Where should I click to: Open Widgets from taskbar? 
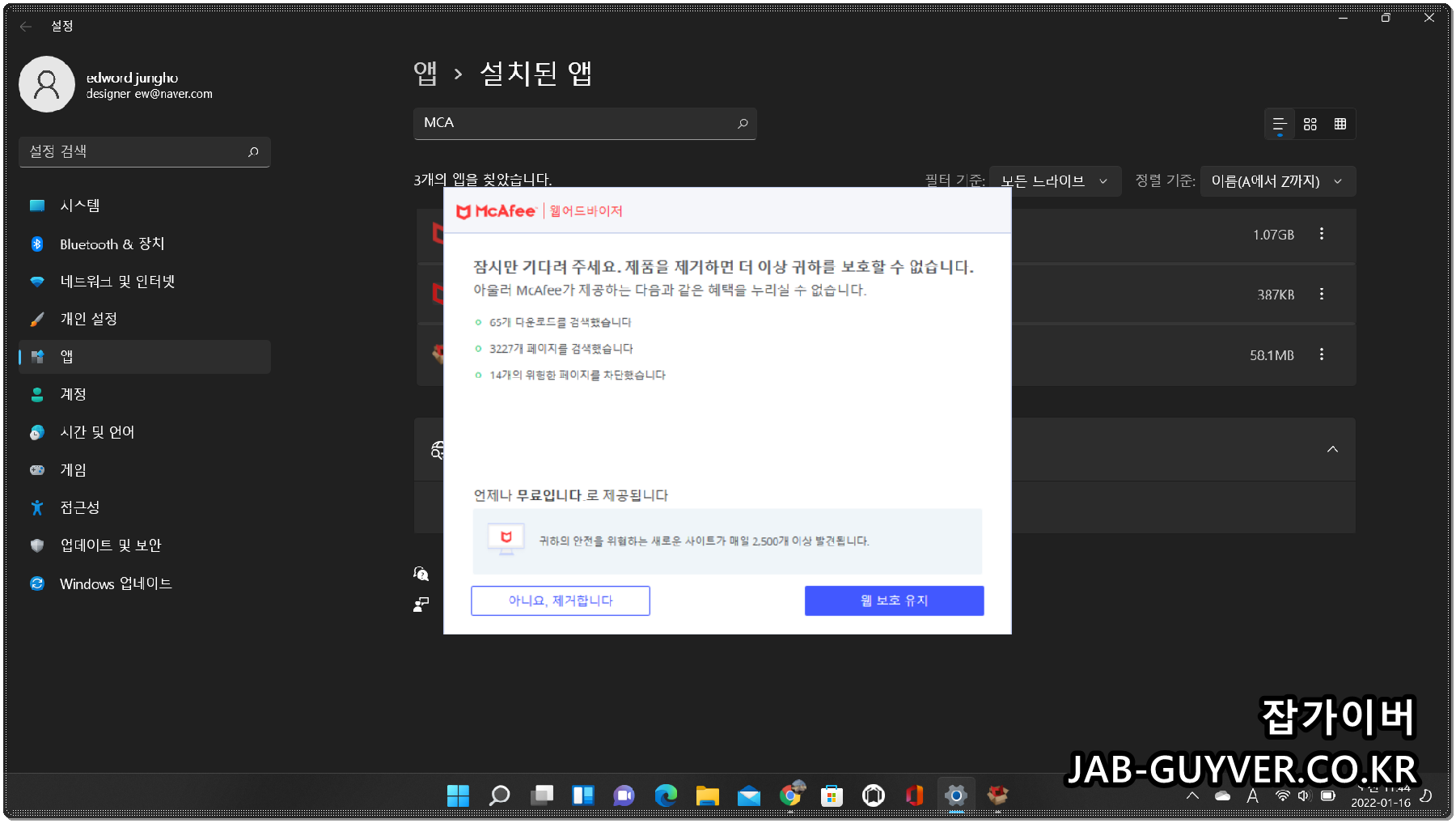[582, 795]
